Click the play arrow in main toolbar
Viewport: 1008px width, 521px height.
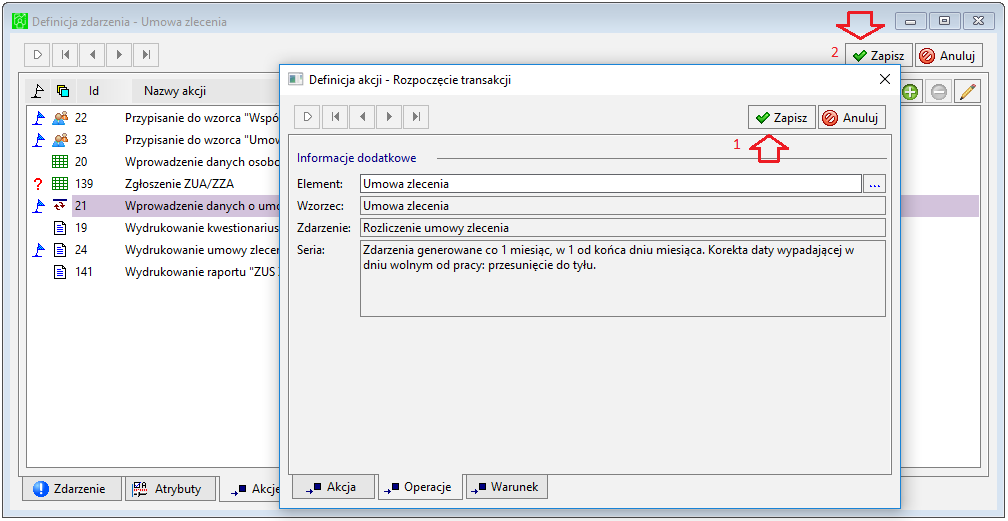(38, 55)
